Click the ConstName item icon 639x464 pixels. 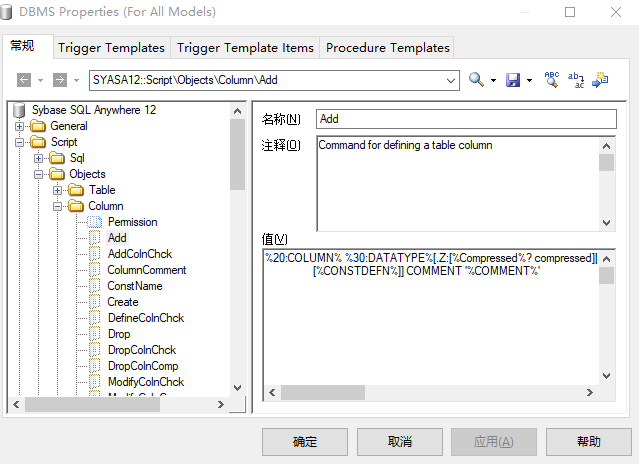pyautogui.click(x=95, y=286)
